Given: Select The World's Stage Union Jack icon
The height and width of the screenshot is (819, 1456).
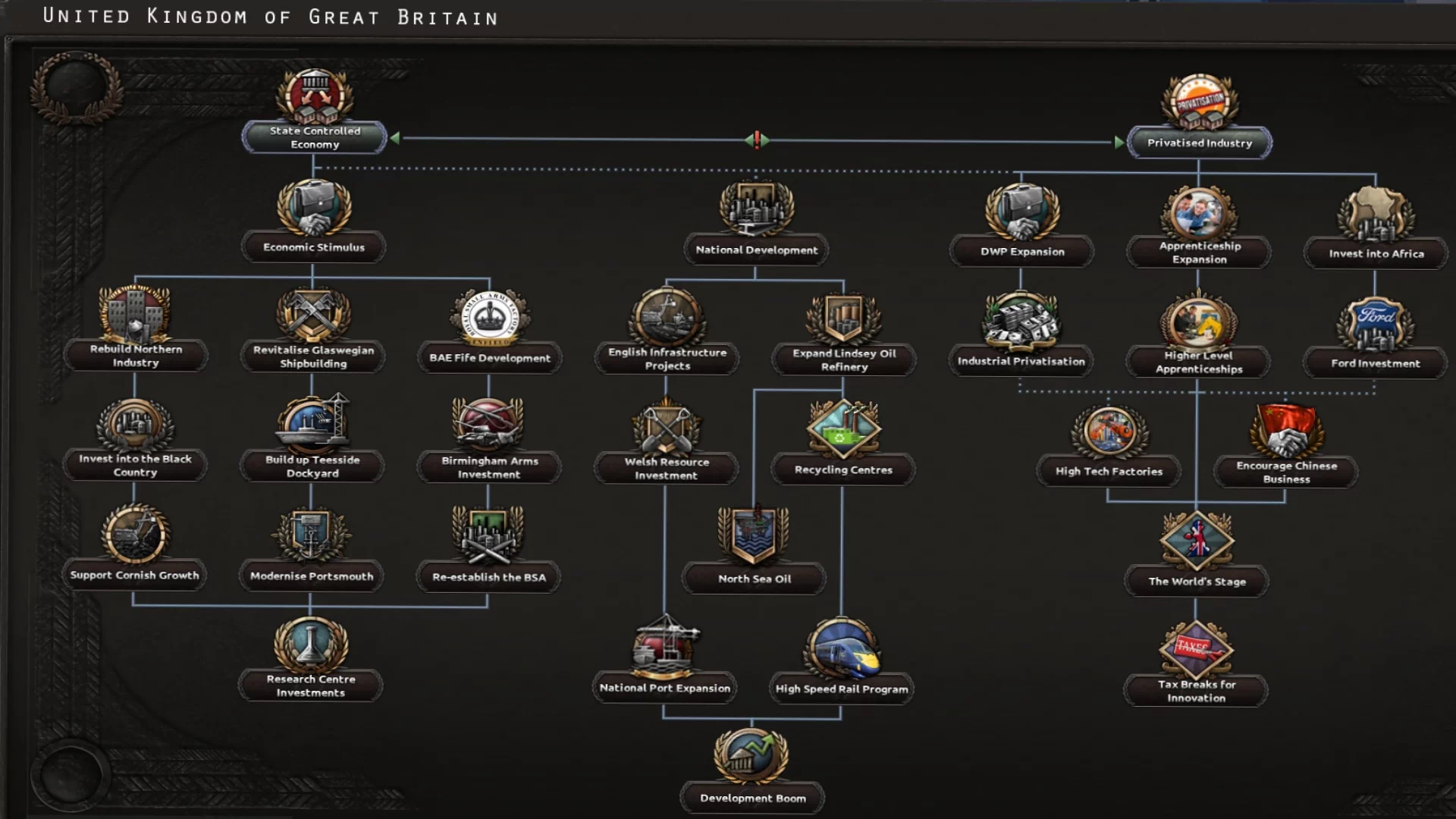Looking at the screenshot, I should tap(1197, 540).
